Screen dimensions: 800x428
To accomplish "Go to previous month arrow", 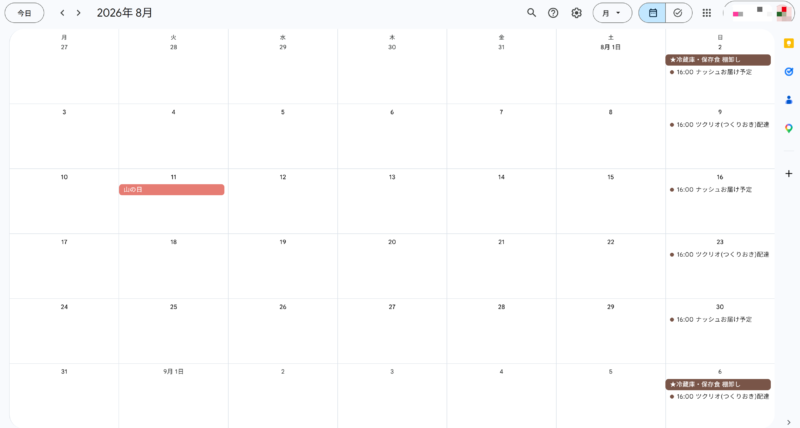I will (x=62, y=13).
